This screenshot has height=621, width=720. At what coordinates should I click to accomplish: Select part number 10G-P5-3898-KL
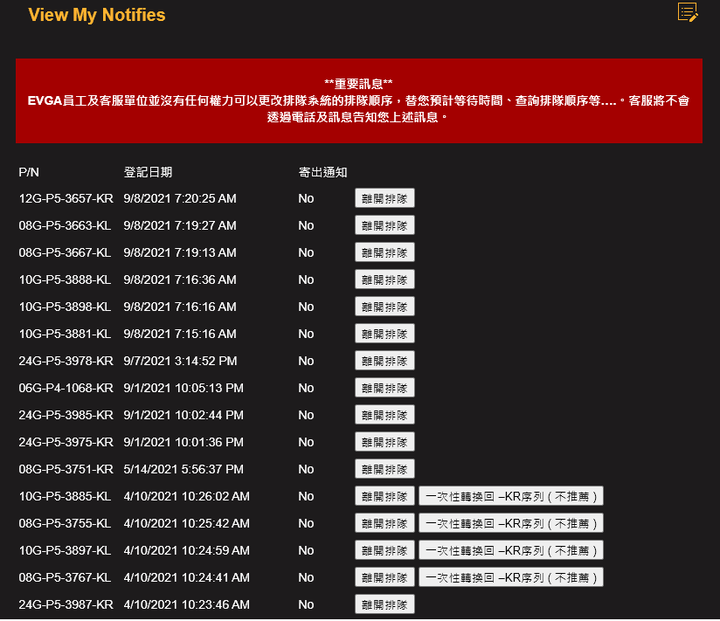(65, 307)
